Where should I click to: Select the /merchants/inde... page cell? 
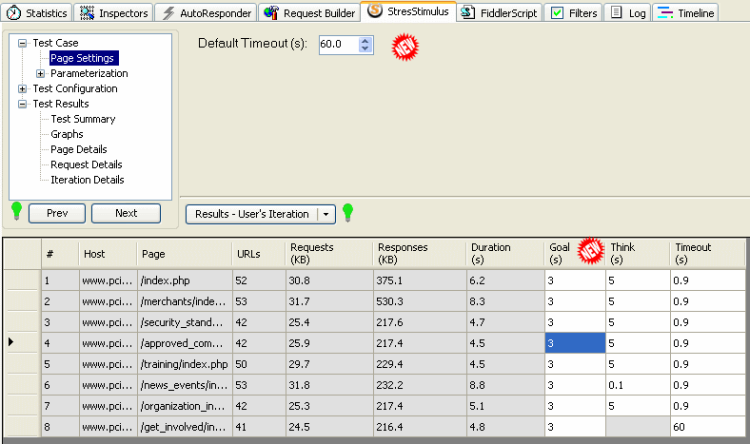coord(185,301)
